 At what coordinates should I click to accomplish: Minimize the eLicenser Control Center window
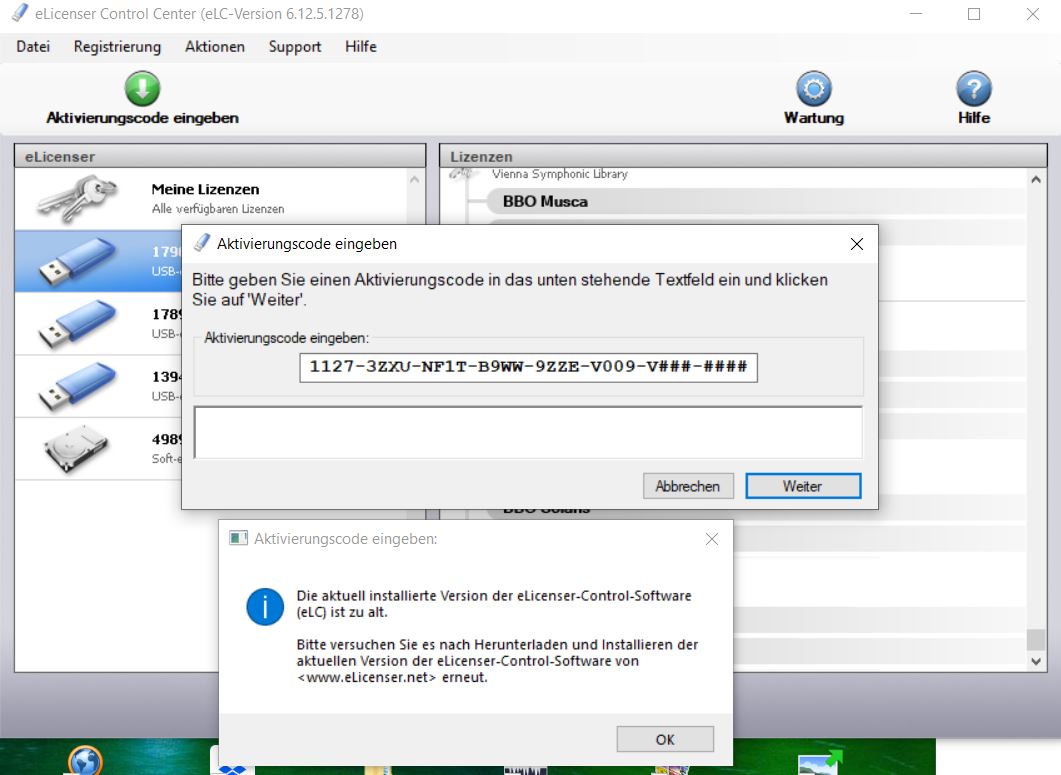click(916, 14)
